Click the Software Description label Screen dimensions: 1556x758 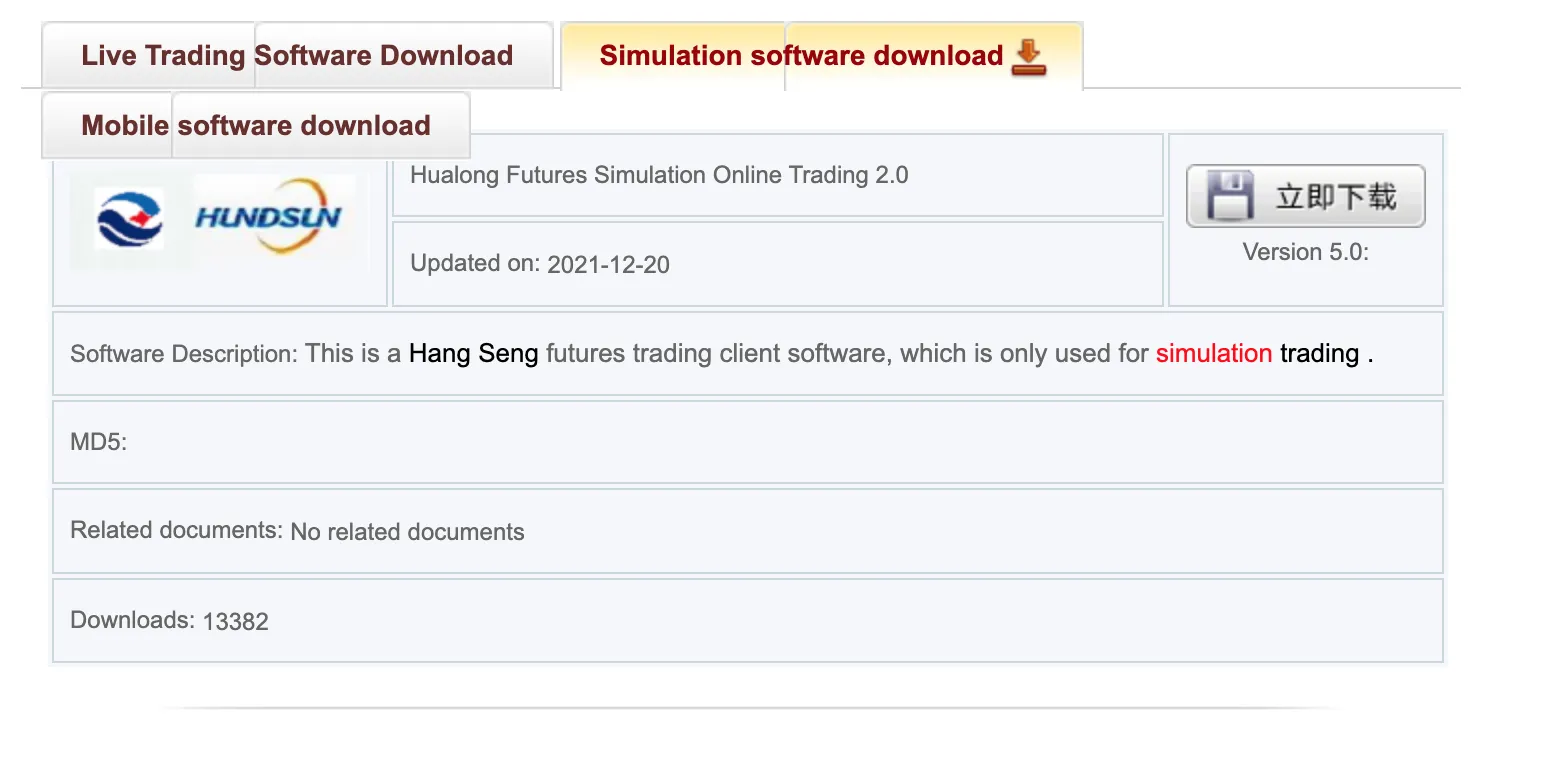click(x=184, y=354)
